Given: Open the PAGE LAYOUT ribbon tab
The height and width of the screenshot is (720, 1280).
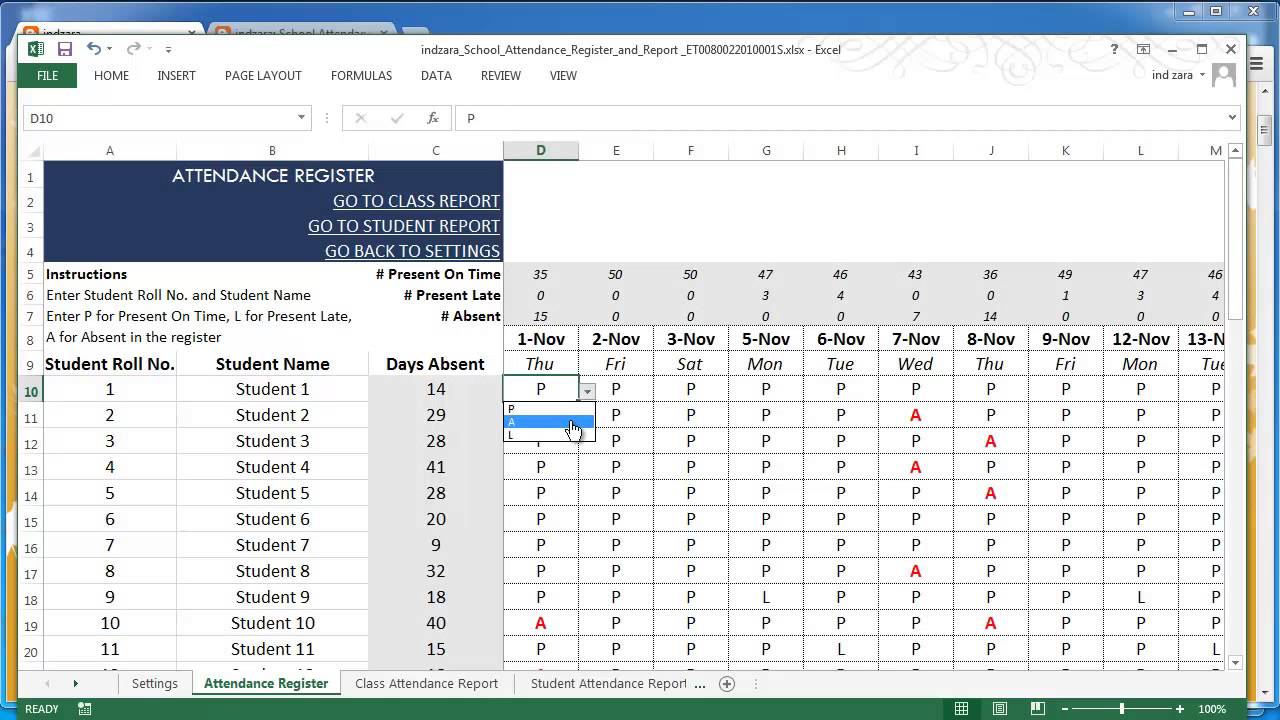Looking at the screenshot, I should click(x=263, y=76).
